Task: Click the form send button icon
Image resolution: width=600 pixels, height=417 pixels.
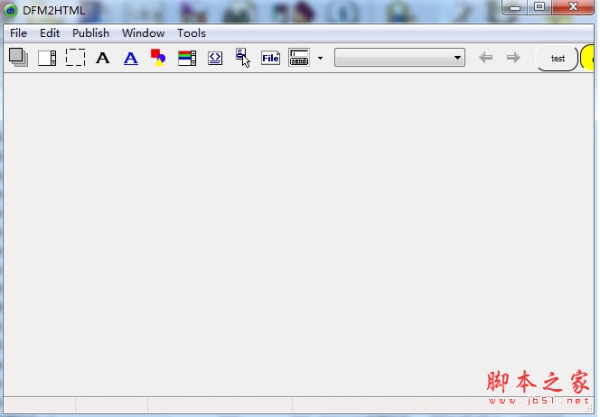Action: point(299,58)
